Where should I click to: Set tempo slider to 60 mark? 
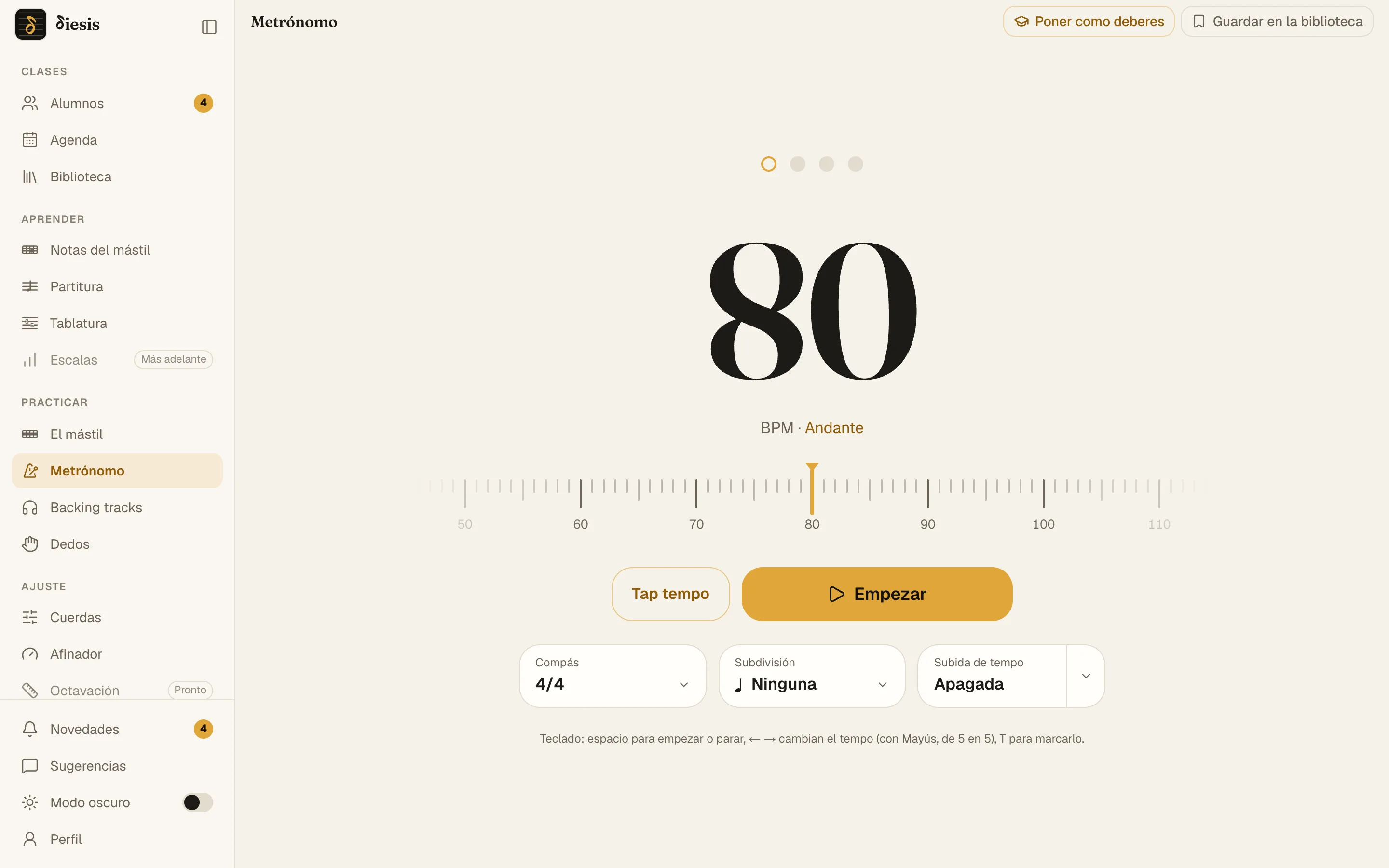(x=580, y=493)
